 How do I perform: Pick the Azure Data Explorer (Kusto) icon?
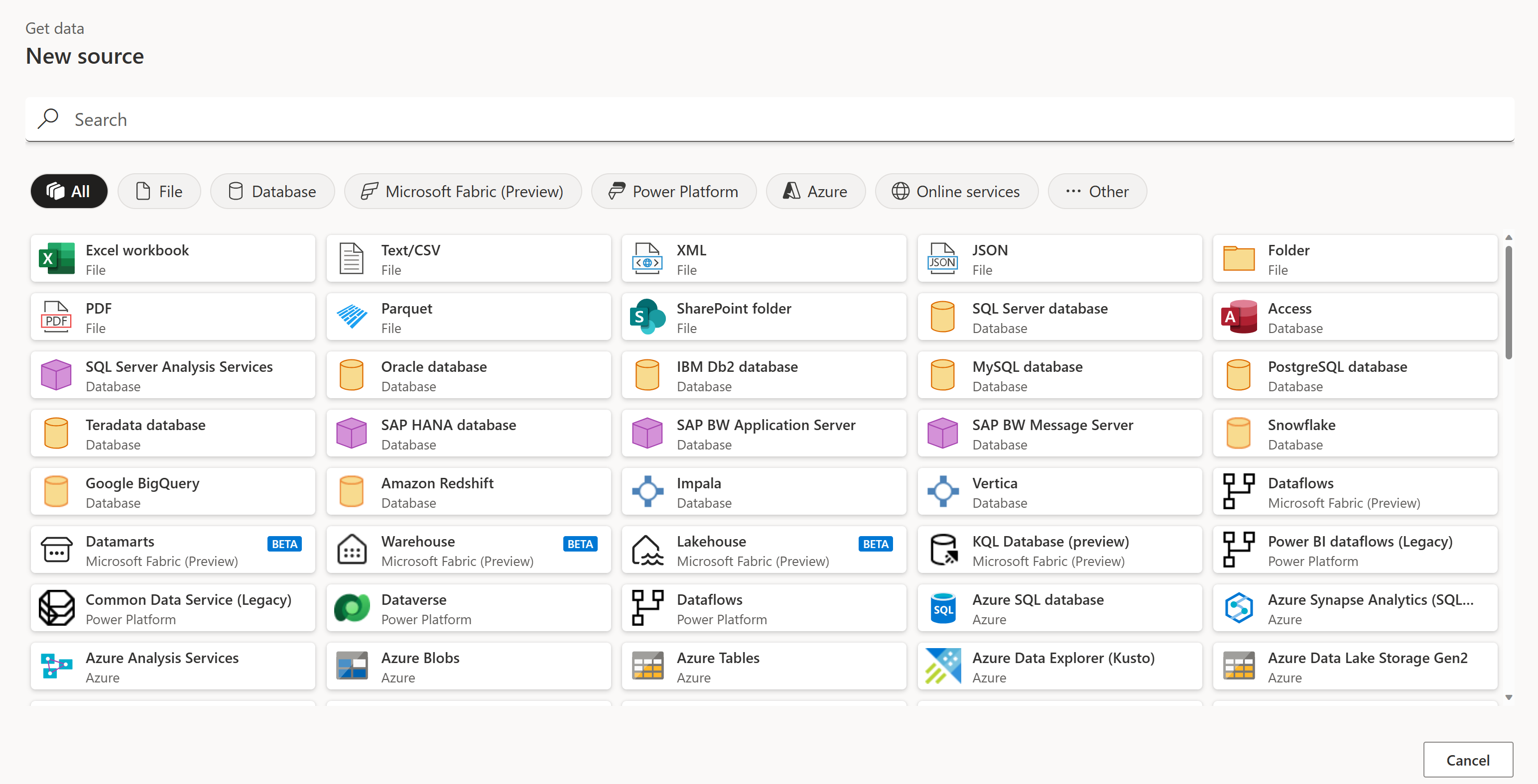click(x=943, y=667)
